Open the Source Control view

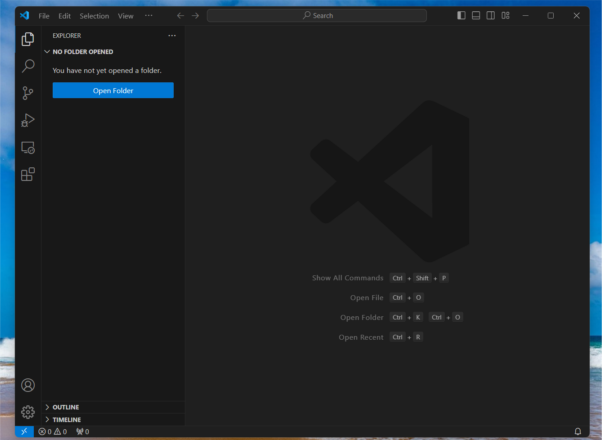click(x=28, y=93)
